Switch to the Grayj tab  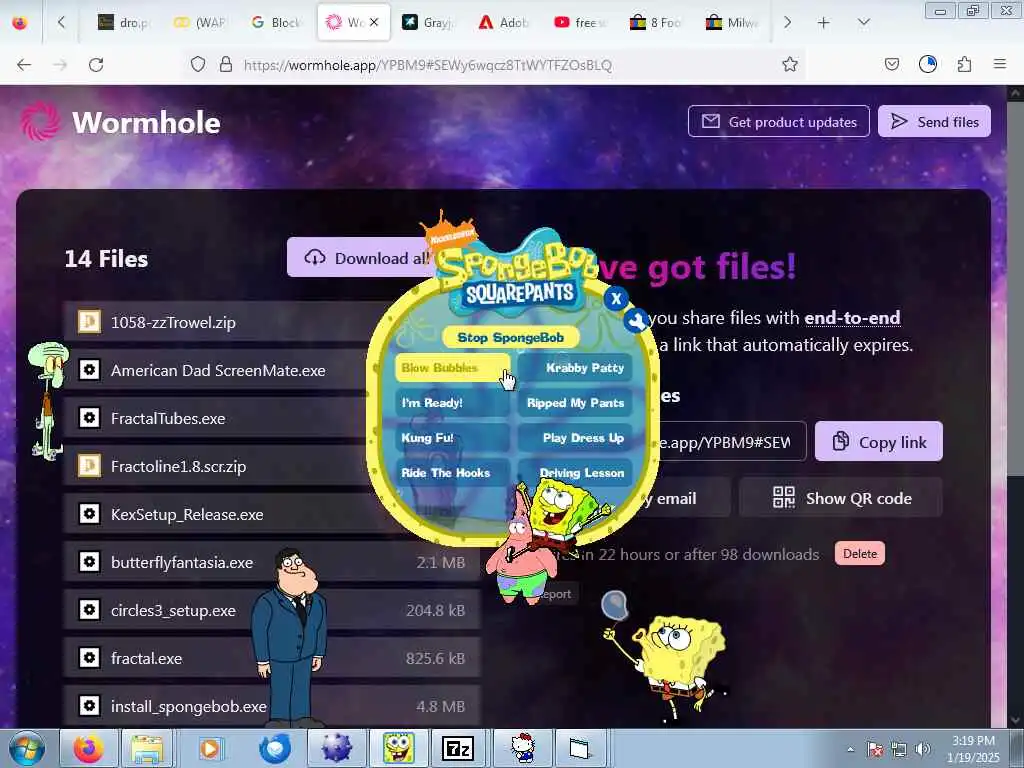[x=428, y=23]
